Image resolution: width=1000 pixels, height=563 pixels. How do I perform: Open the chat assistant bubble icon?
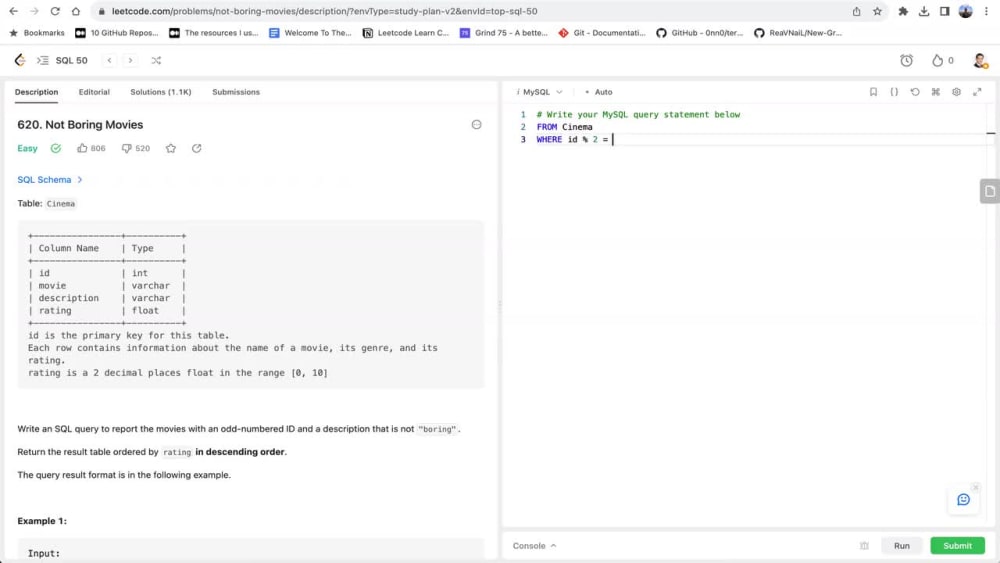point(964,499)
